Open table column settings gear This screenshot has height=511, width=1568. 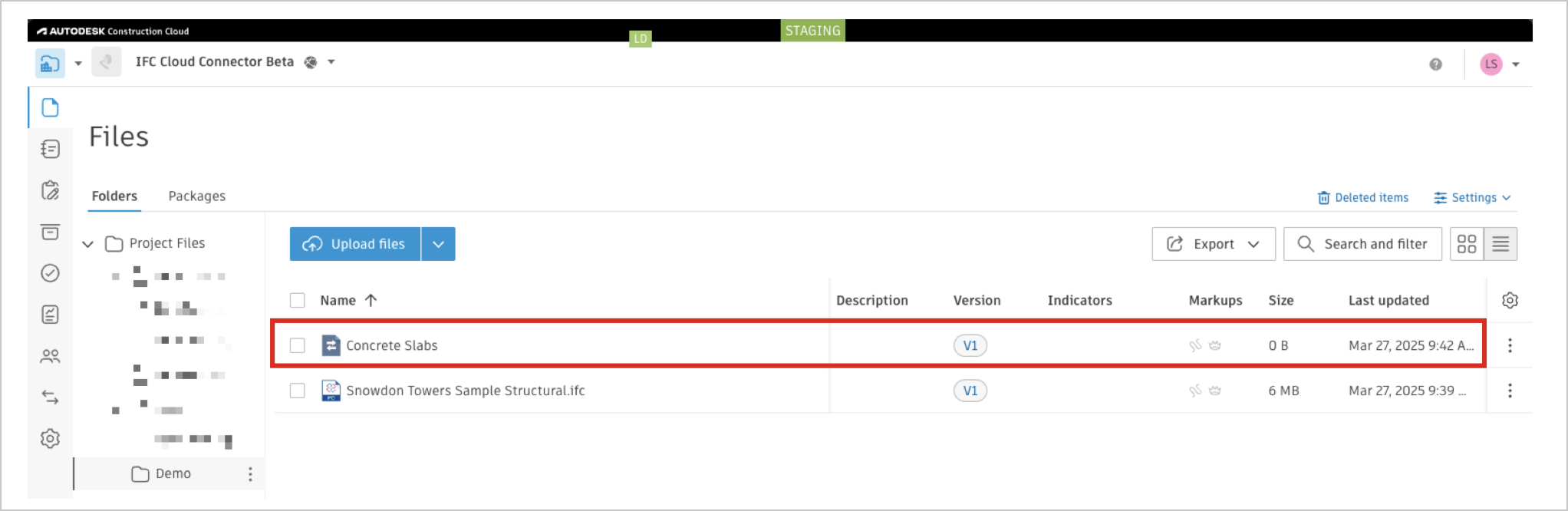(1510, 301)
